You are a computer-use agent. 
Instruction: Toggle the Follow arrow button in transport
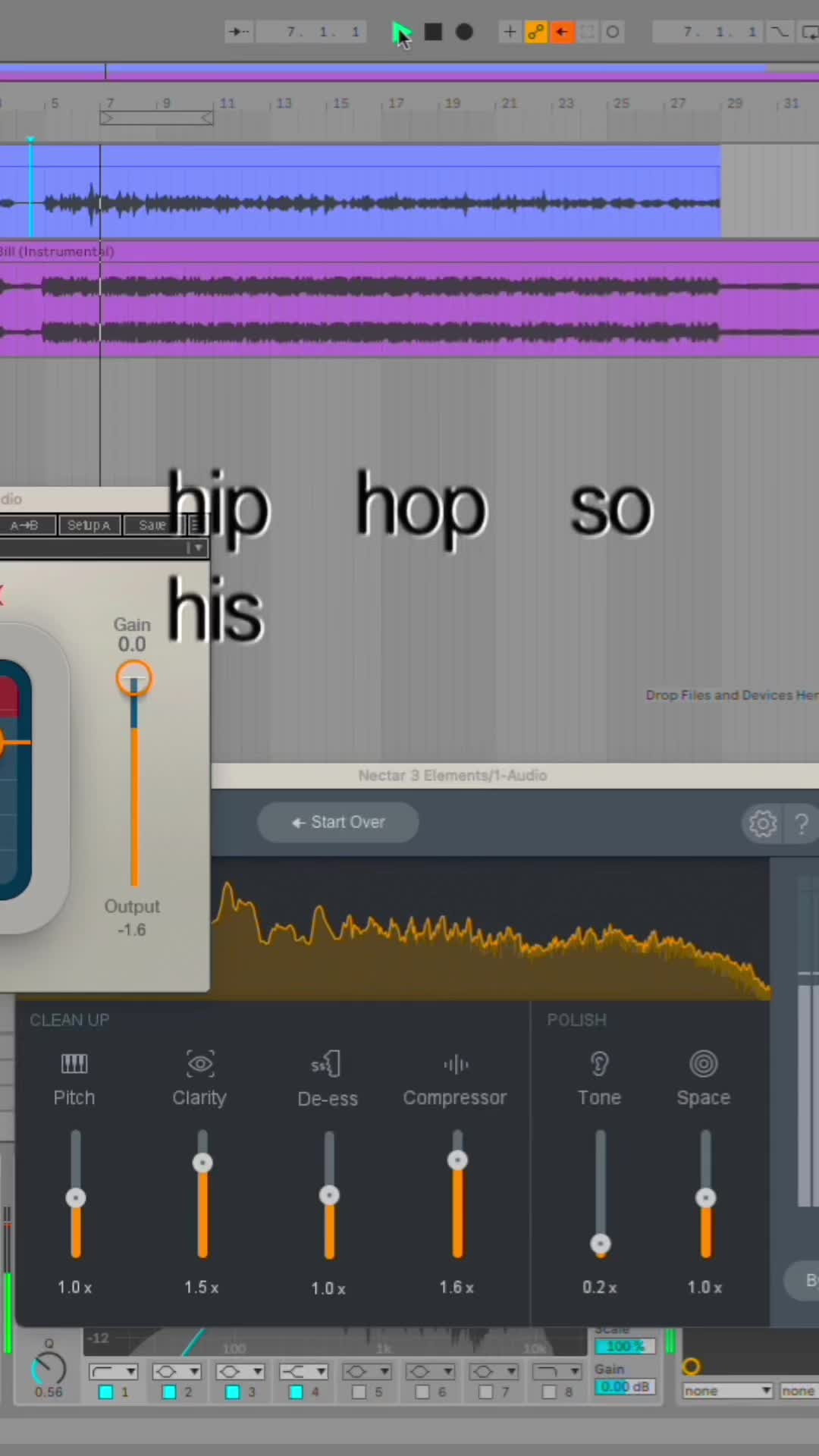pyautogui.click(x=239, y=32)
